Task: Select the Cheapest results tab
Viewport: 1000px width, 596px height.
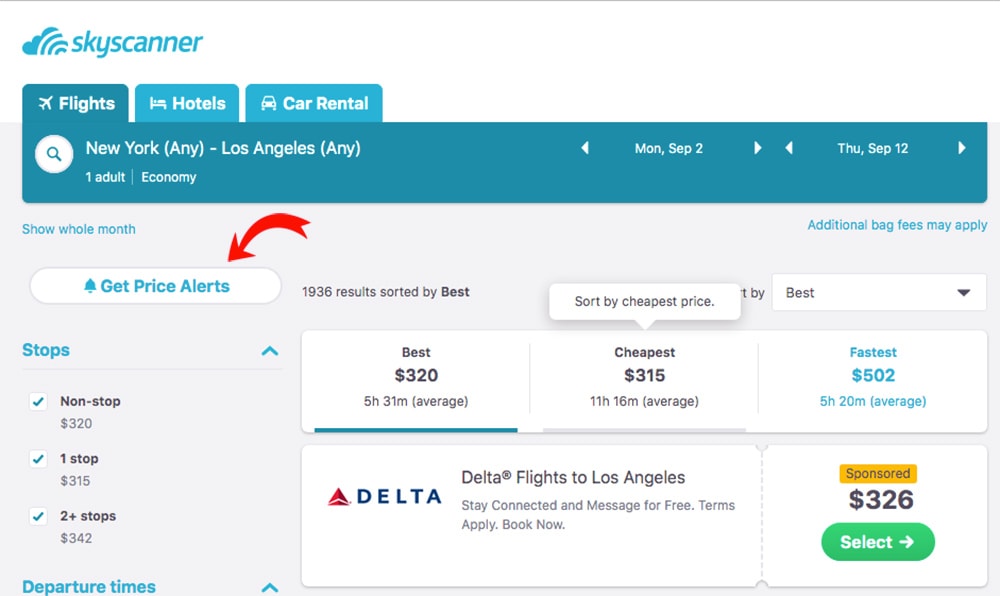Action: pyautogui.click(x=644, y=376)
